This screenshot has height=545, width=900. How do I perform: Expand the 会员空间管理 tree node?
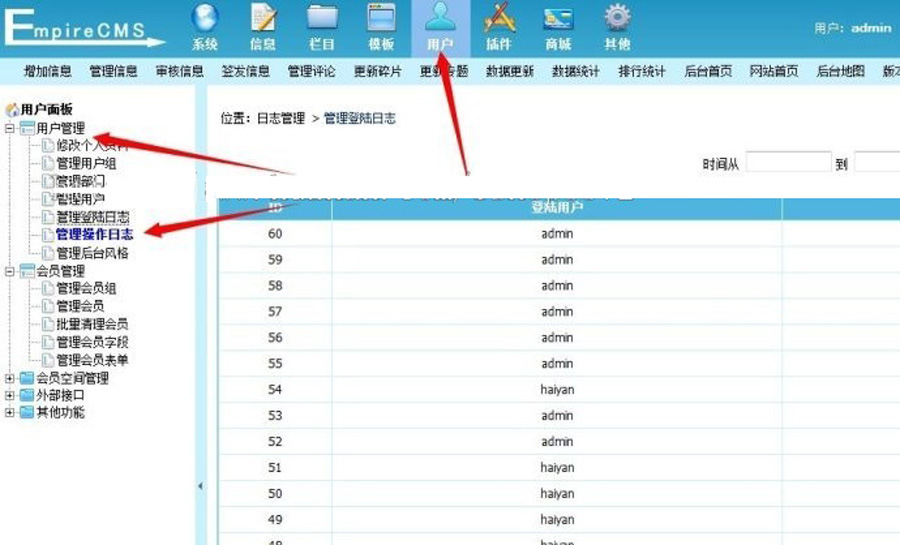(10, 379)
